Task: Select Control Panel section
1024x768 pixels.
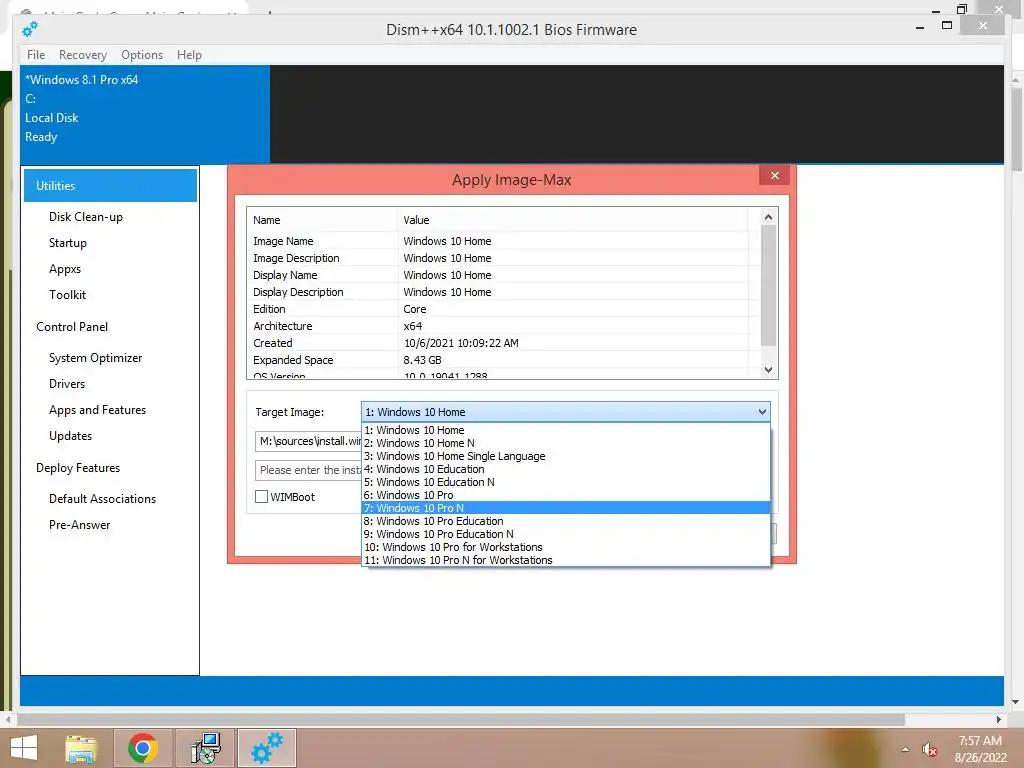Action: [72, 327]
